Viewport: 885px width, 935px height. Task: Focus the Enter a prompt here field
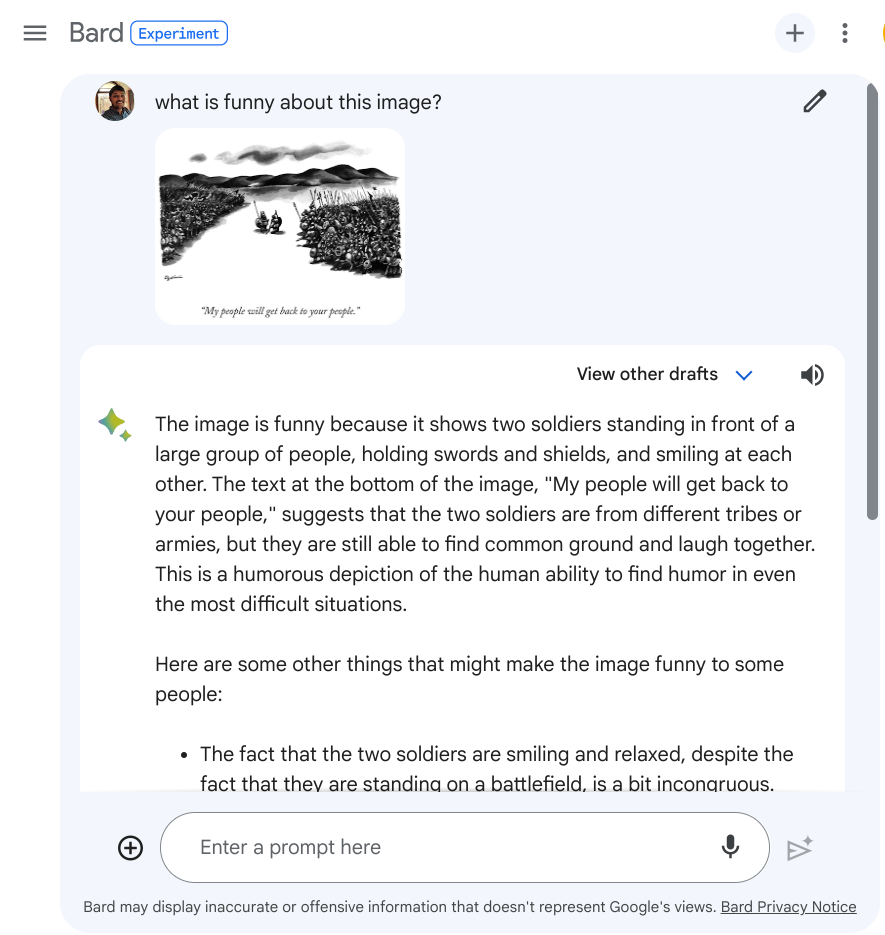tap(440, 848)
